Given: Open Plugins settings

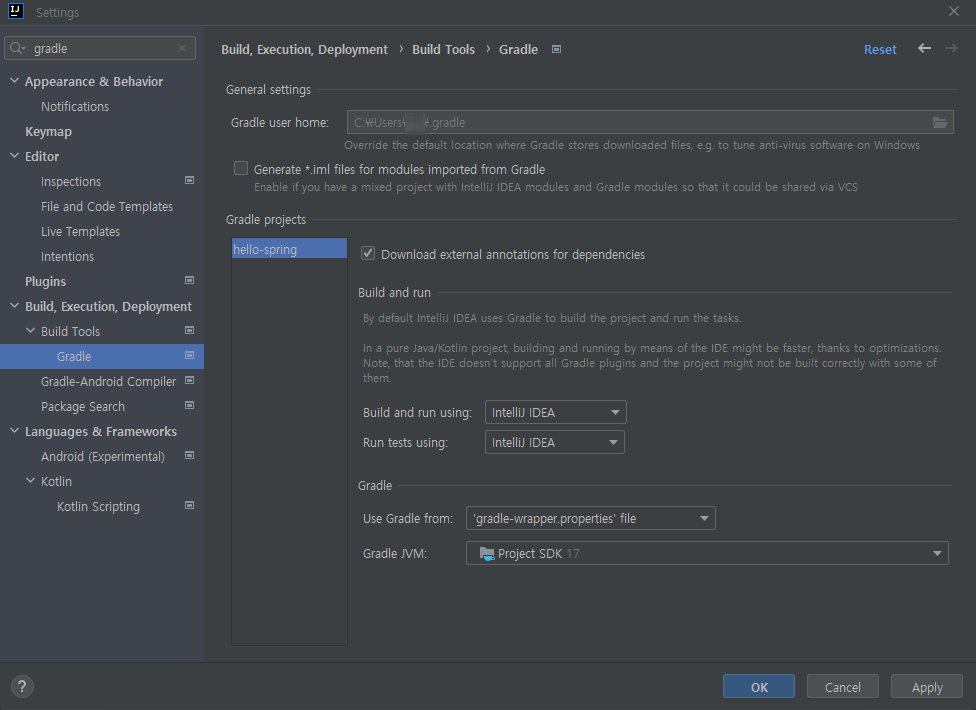Looking at the screenshot, I should [45, 282].
